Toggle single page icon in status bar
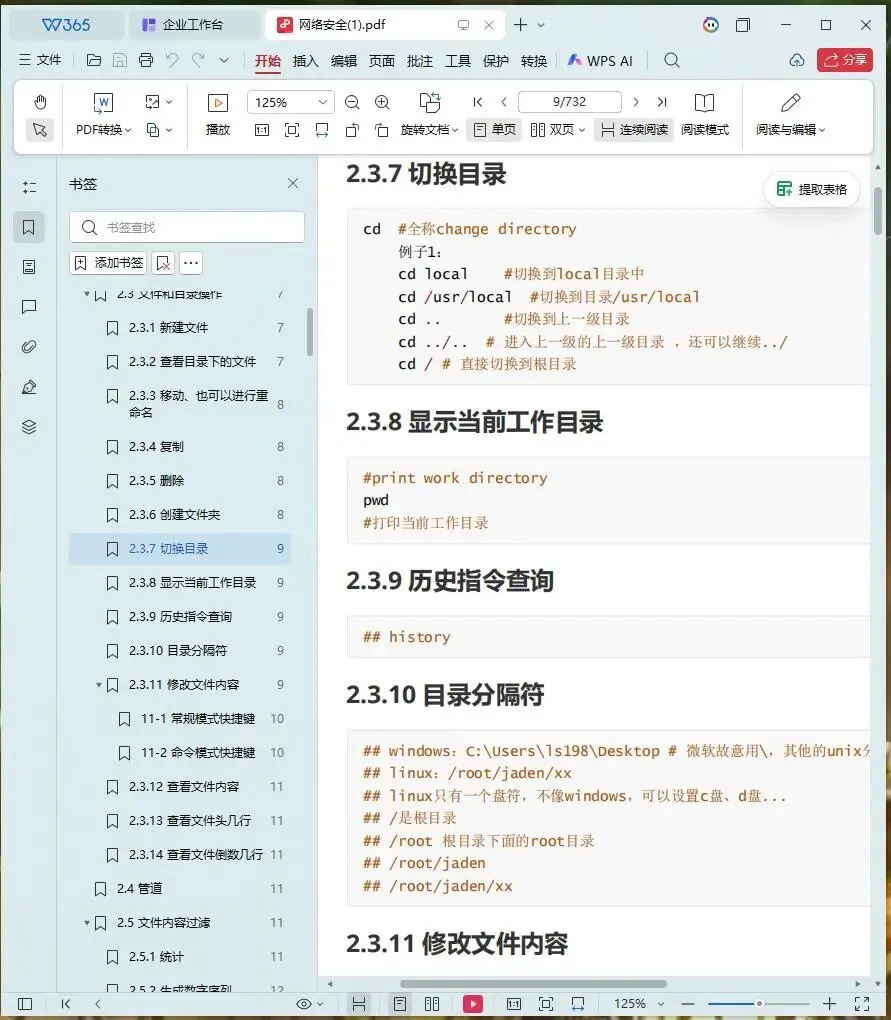Viewport: 891px width, 1020px height. 400,1004
